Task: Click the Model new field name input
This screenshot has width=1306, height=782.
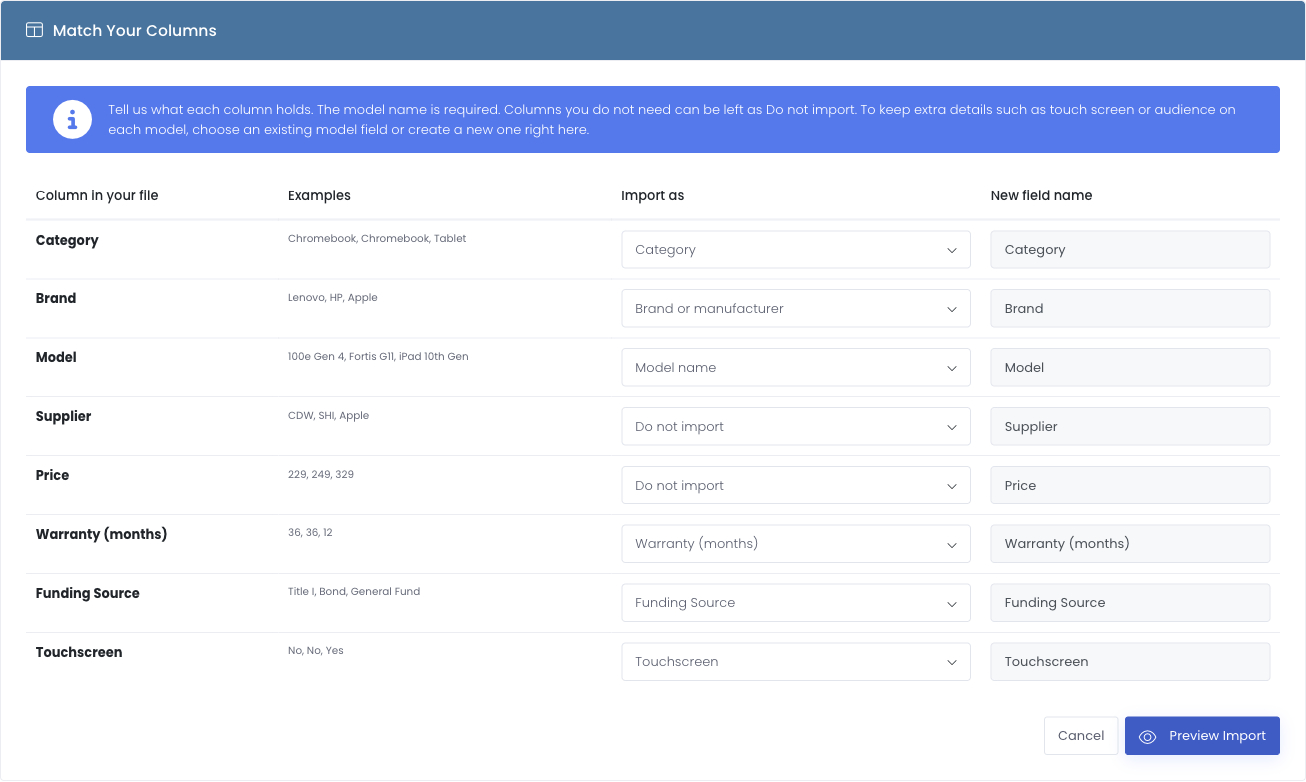Action: (x=1130, y=368)
